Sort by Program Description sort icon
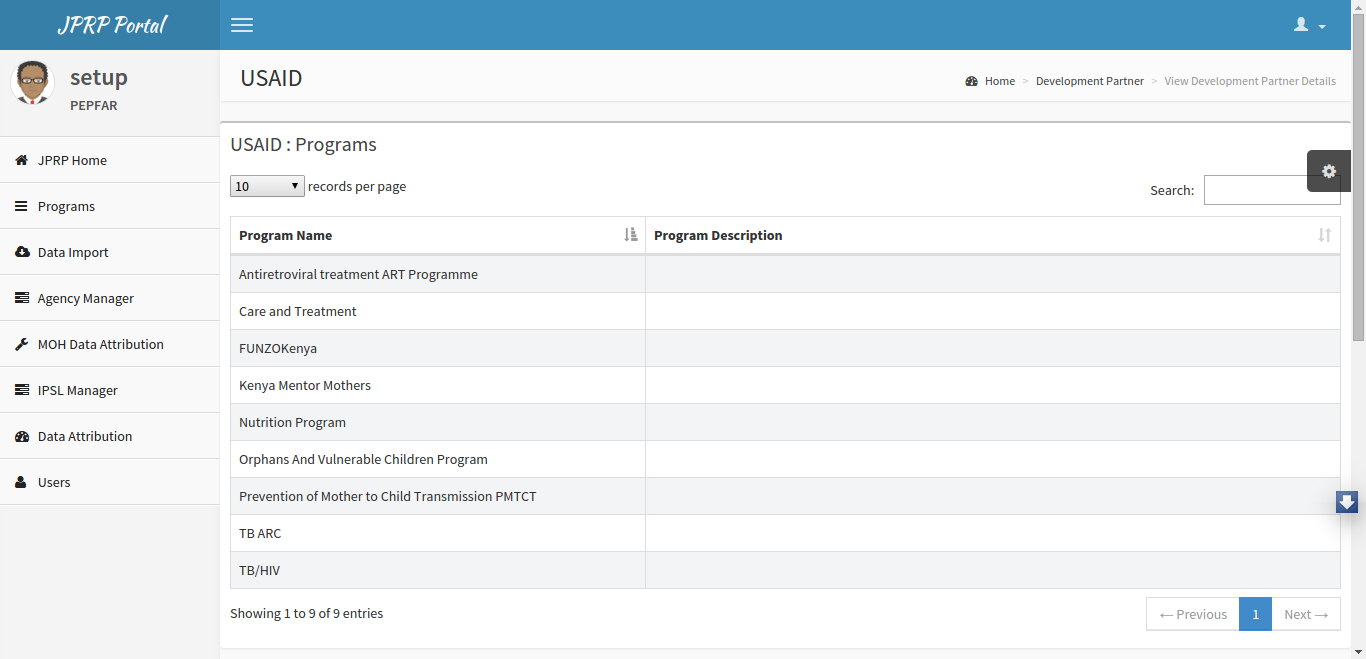This screenshot has height=659, width=1366. (x=1325, y=235)
